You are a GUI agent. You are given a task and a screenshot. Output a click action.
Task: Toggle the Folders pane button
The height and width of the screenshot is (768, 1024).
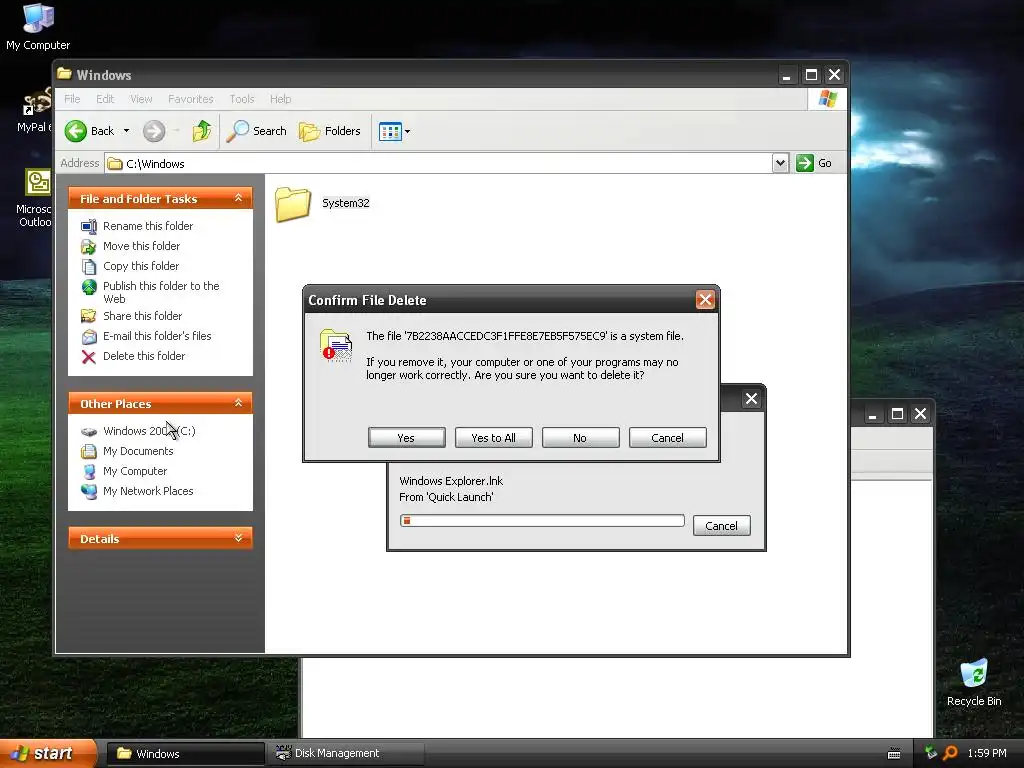pyautogui.click(x=330, y=131)
